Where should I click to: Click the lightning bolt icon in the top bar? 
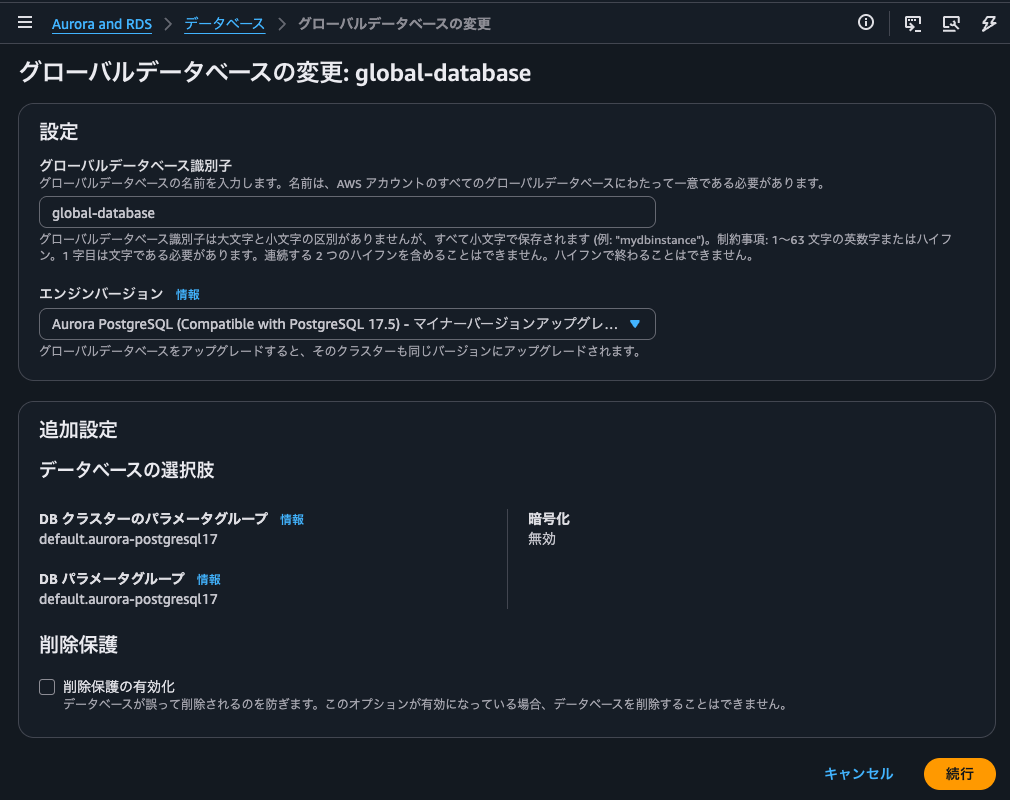click(x=989, y=22)
